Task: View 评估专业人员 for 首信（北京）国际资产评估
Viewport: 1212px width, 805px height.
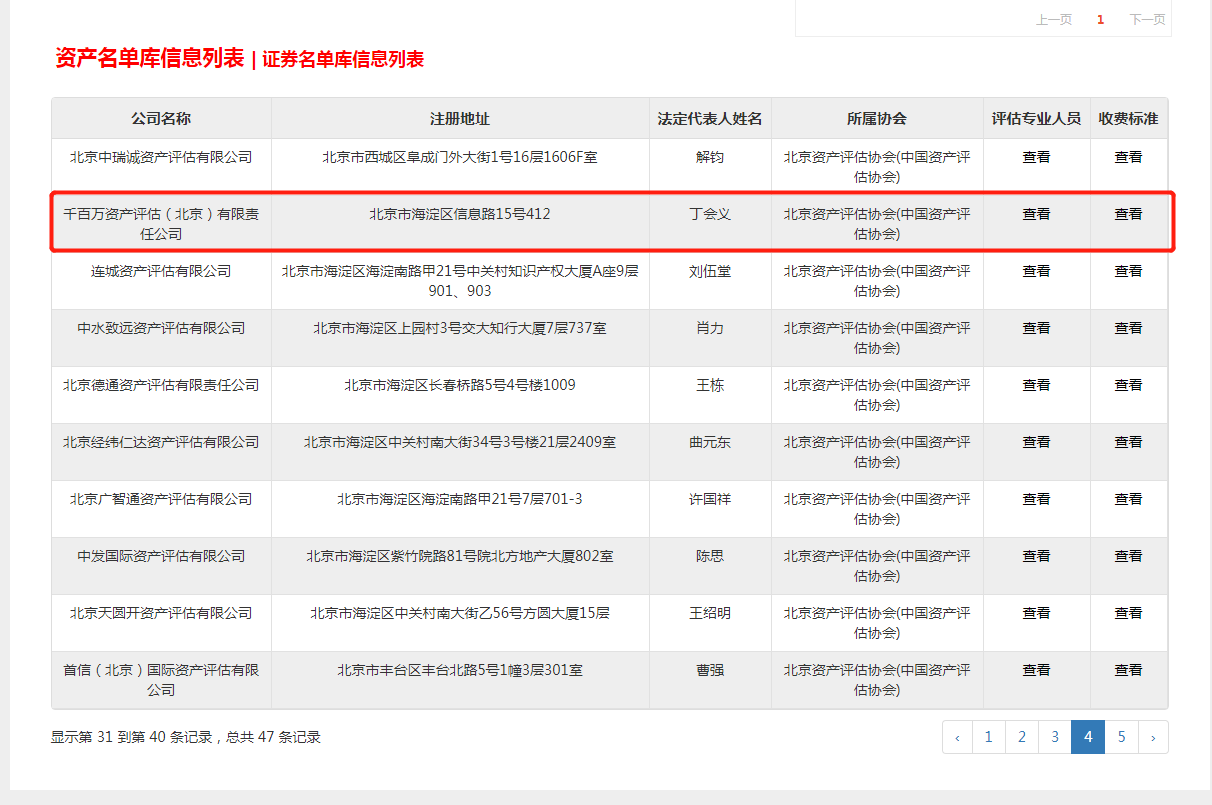Action: [1037, 670]
